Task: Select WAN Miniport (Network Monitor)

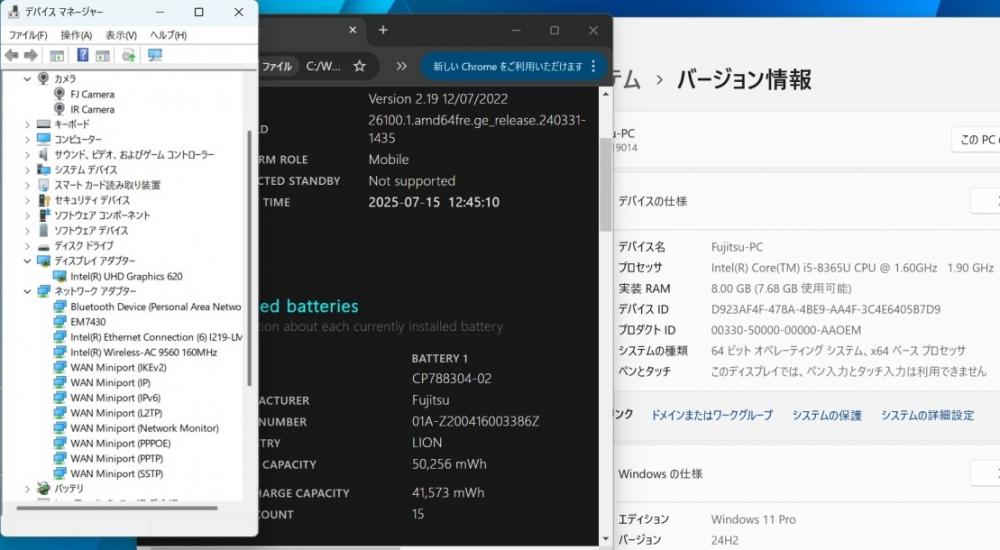Action: click(144, 428)
